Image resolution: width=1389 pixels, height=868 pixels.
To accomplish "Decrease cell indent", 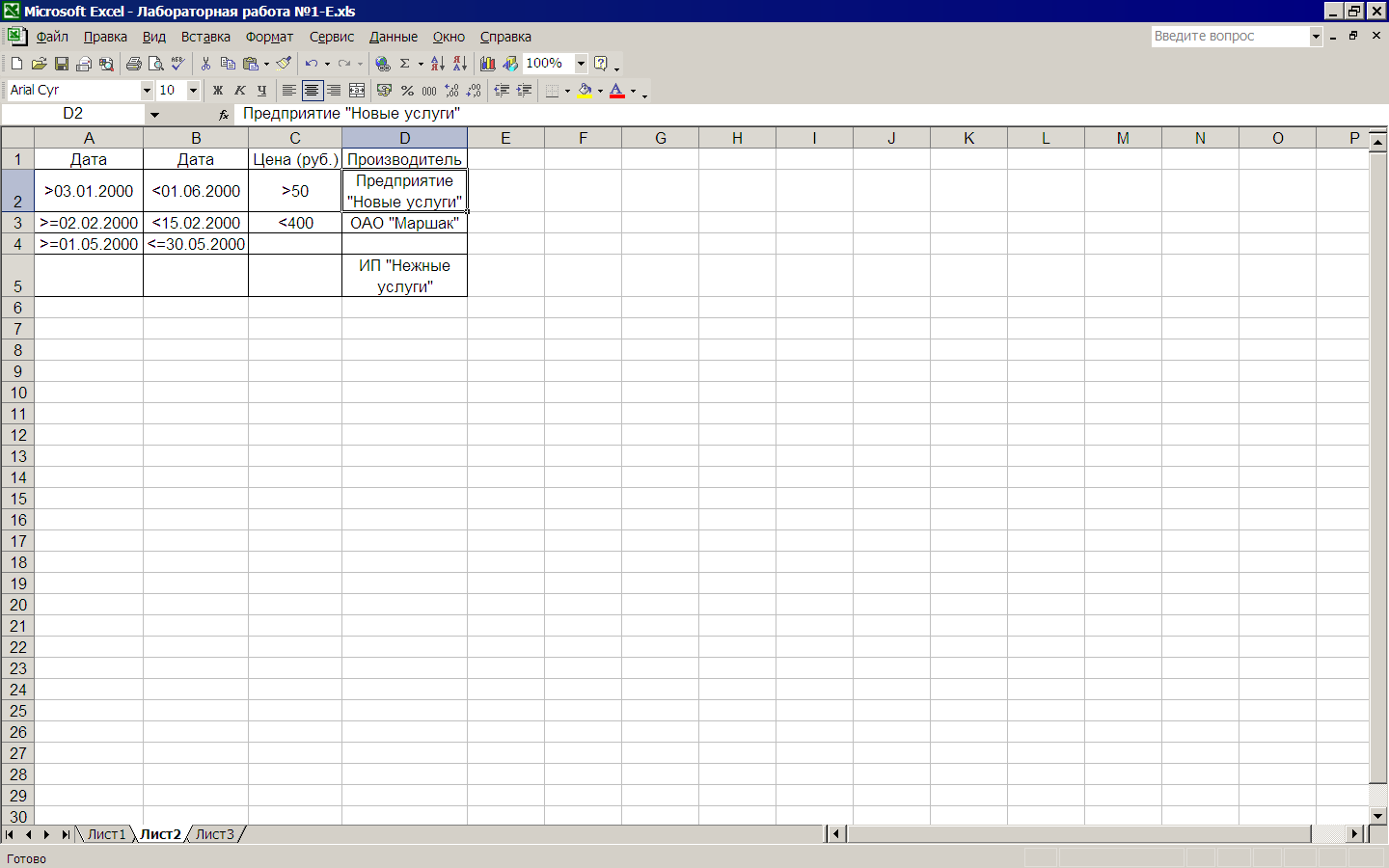I will tap(502, 91).
